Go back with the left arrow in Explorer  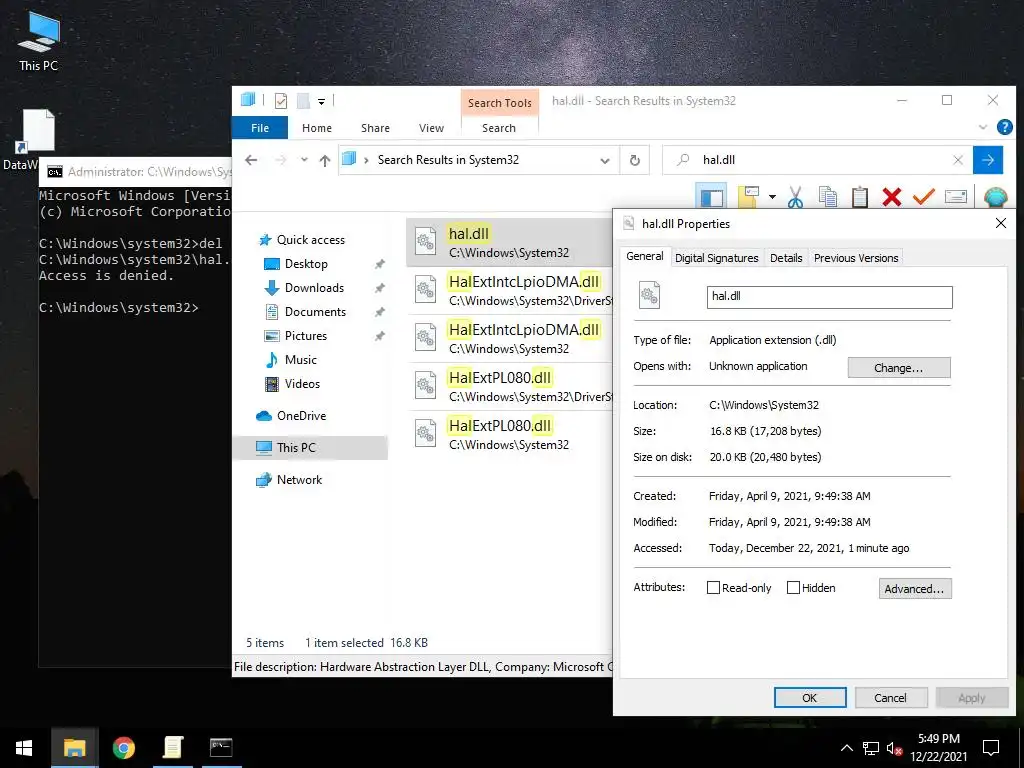(x=251, y=160)
